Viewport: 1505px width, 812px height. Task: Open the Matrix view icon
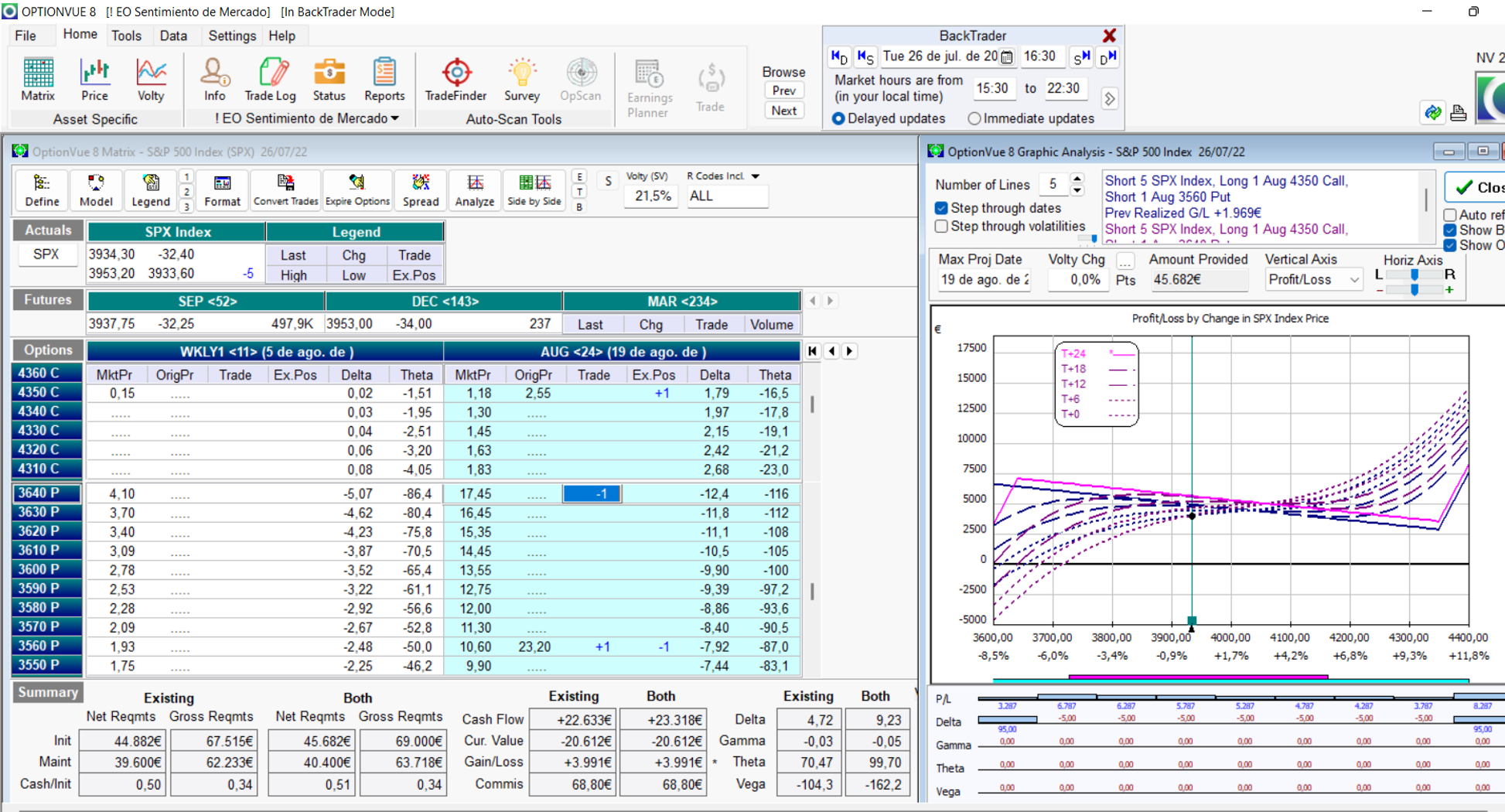[38, 80]
